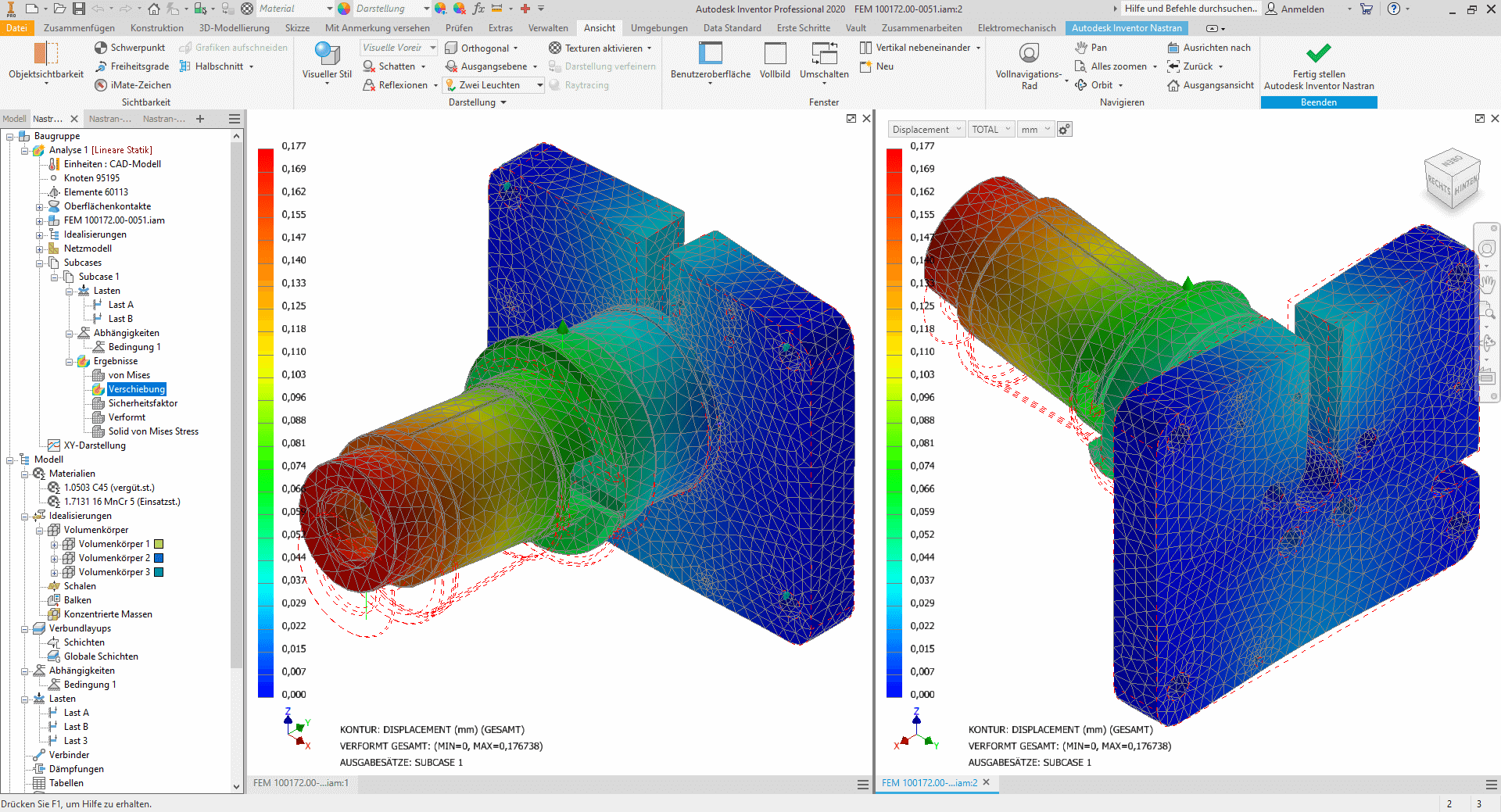Click Zurück navigation icon

pyautogui.click(x=1173, y=66)
